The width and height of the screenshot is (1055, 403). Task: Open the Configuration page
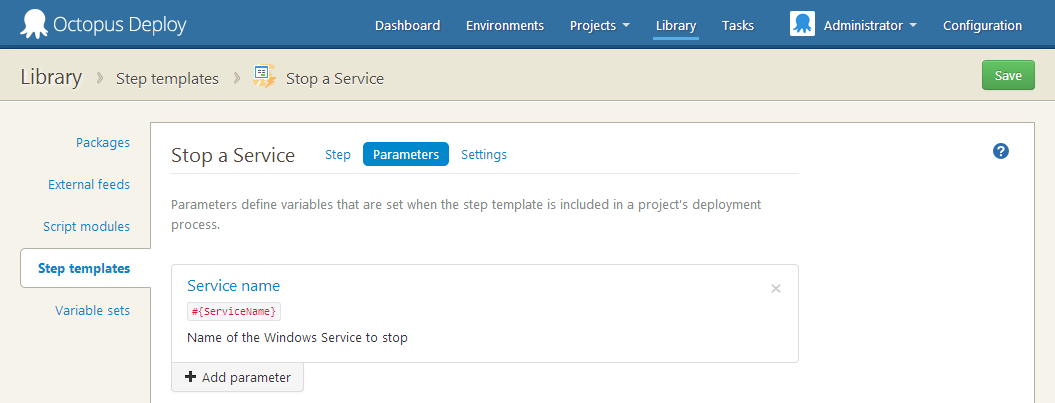[x=982, y=26]
